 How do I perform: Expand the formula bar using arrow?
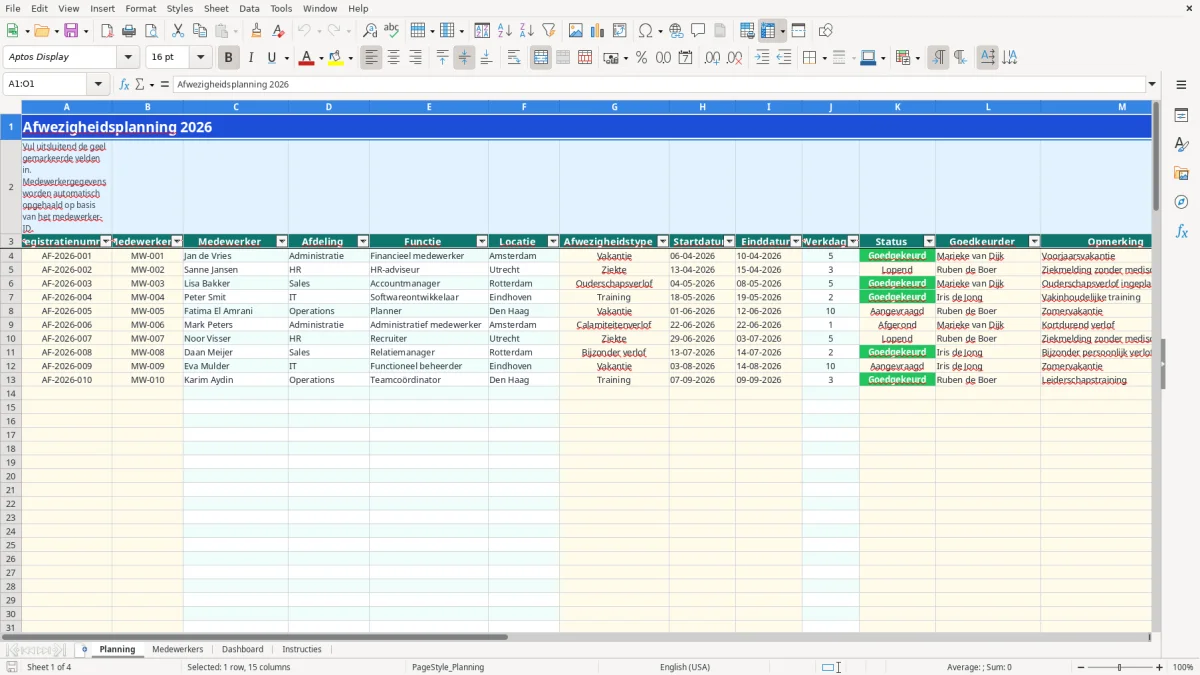(x=1152, y=84)
